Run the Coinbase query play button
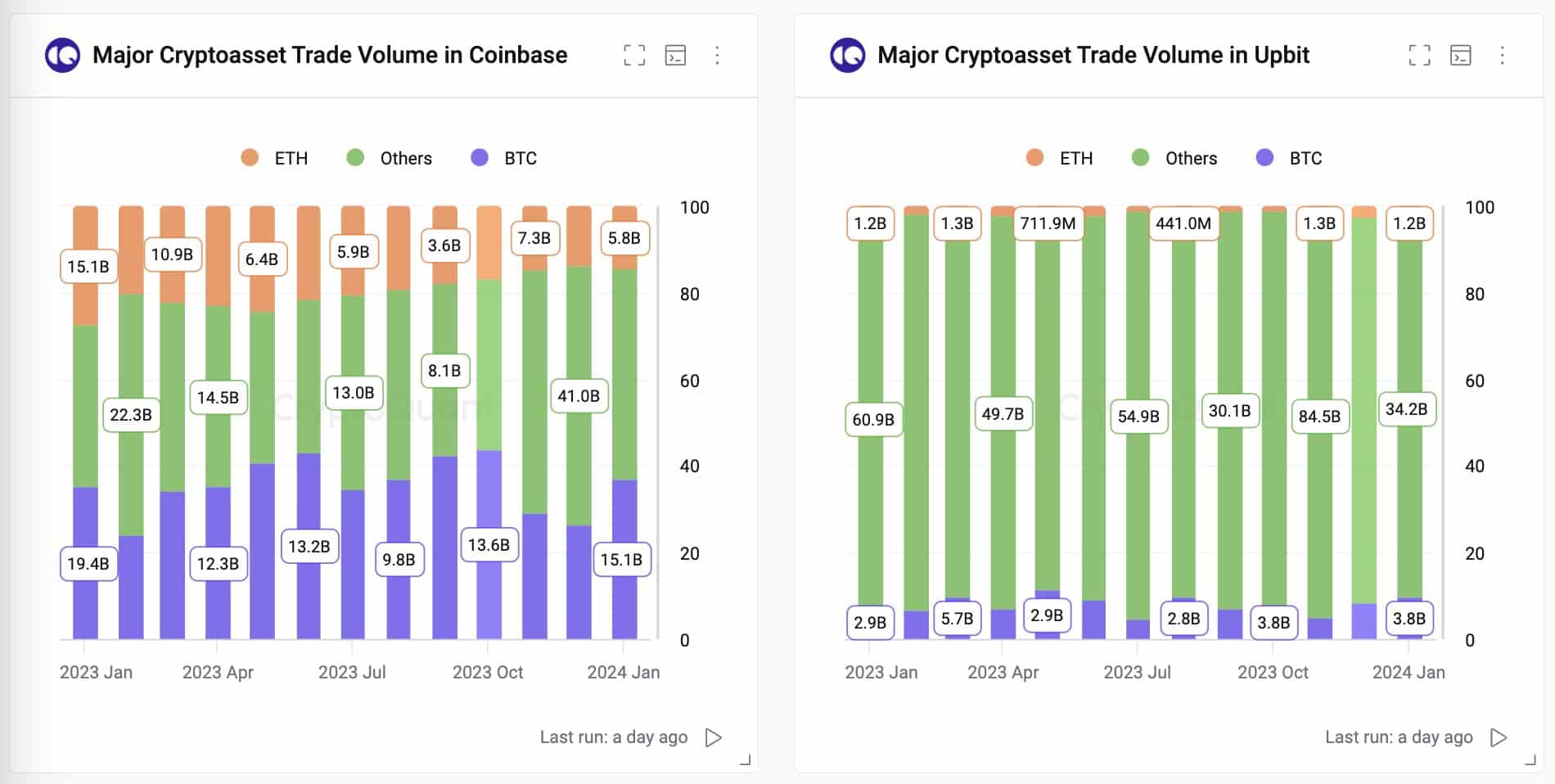Image resolution: width=1555 pixels, height=784 pixels. click(714, 737)
